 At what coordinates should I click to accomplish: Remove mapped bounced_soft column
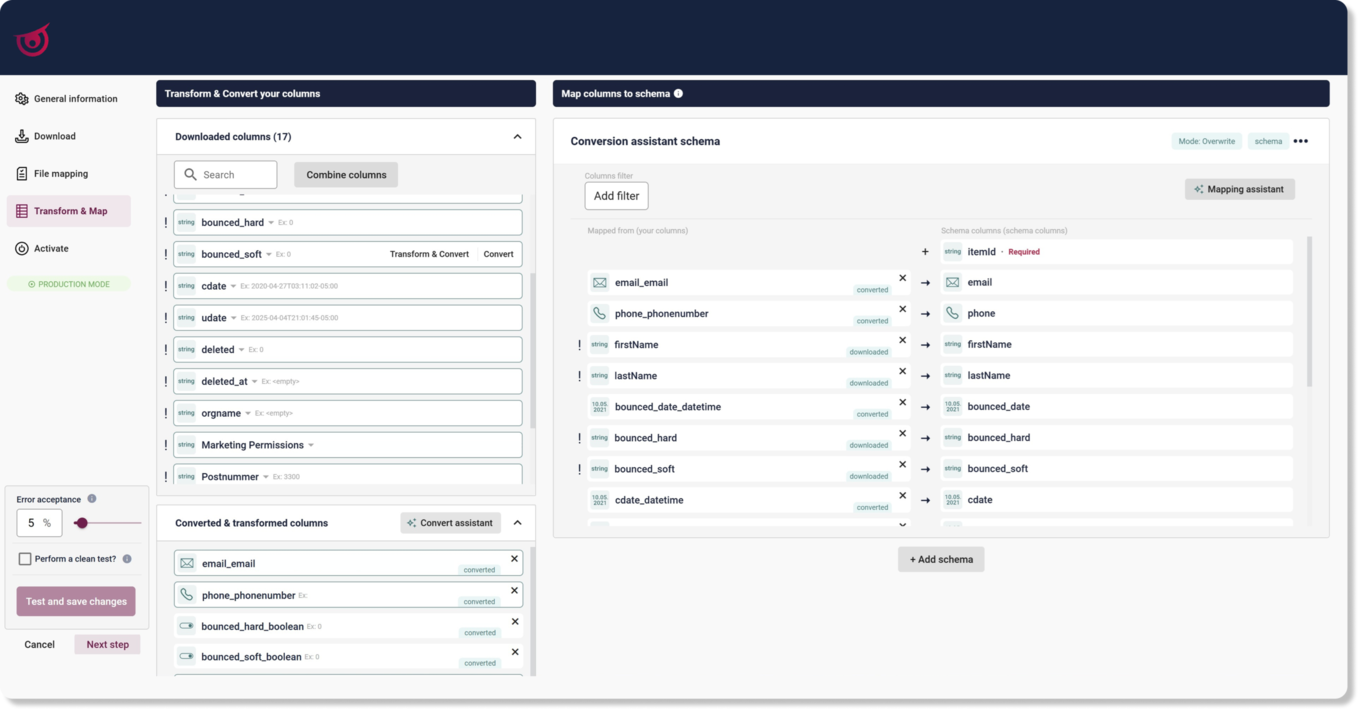pyautogui.click(x=902, y=464)
